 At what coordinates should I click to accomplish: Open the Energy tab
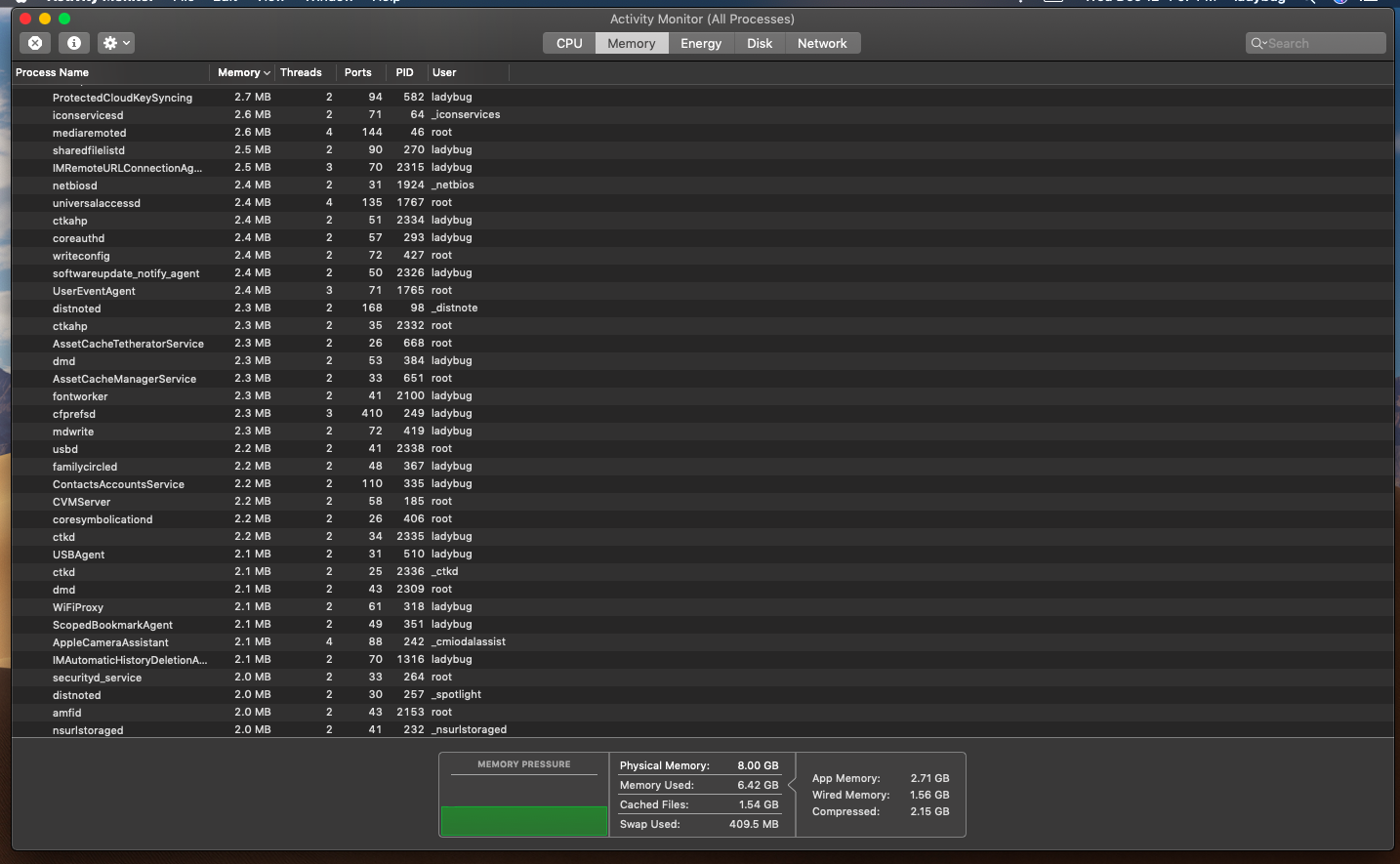tap(701, 43)
